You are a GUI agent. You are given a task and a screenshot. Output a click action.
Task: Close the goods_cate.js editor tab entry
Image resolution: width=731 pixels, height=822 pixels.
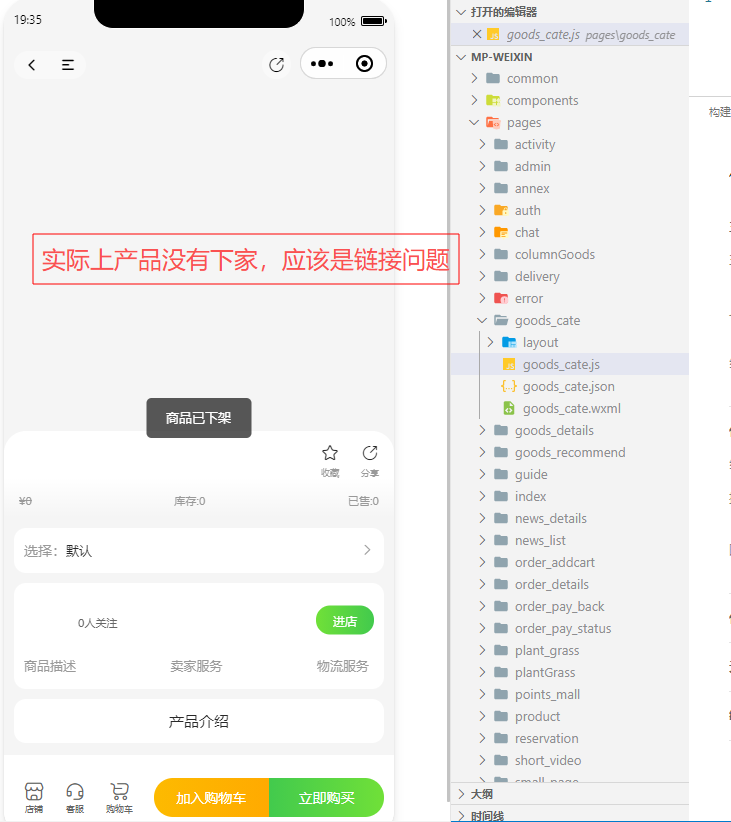pos(477,35)
